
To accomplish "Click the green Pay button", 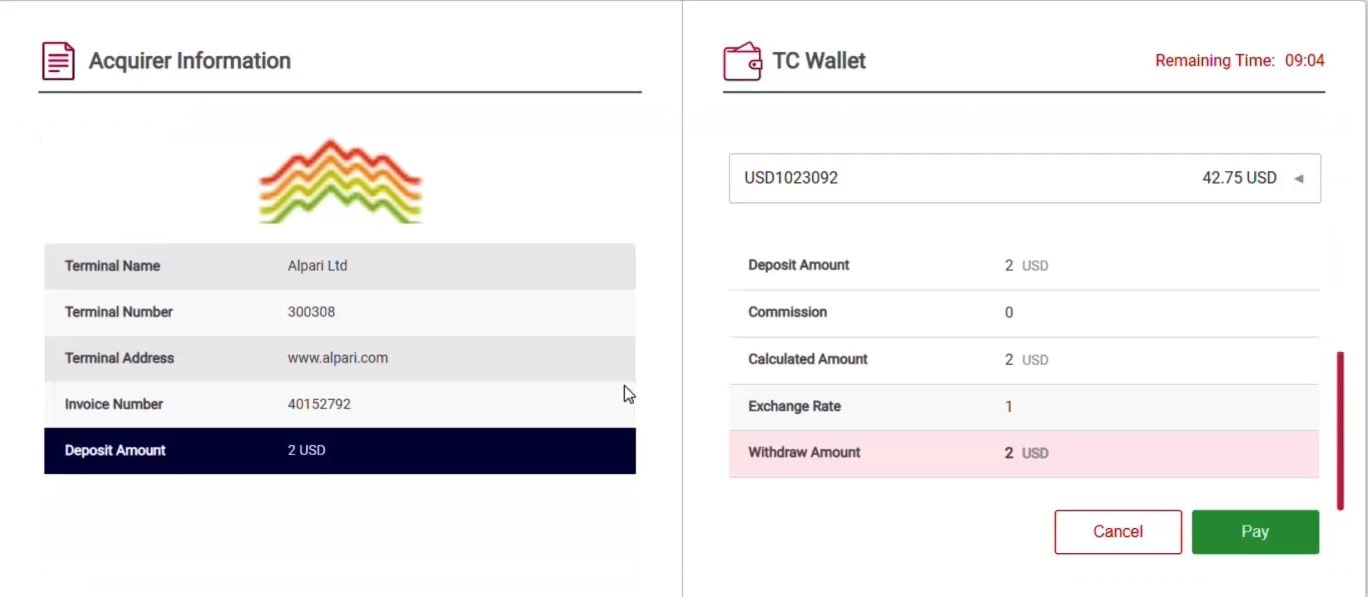I will coord(1255,532).
